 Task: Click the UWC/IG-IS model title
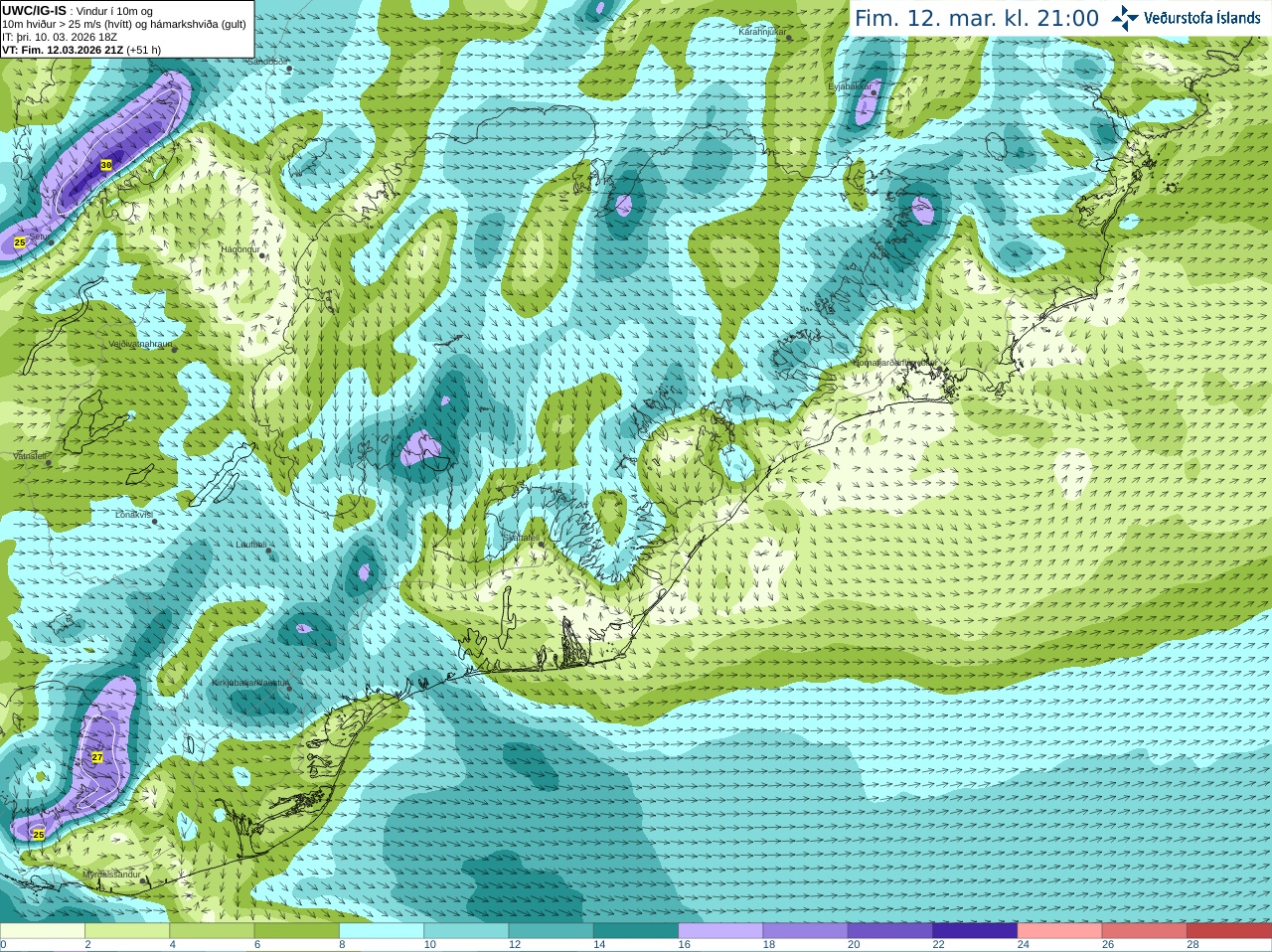click(x=34, y=11)
